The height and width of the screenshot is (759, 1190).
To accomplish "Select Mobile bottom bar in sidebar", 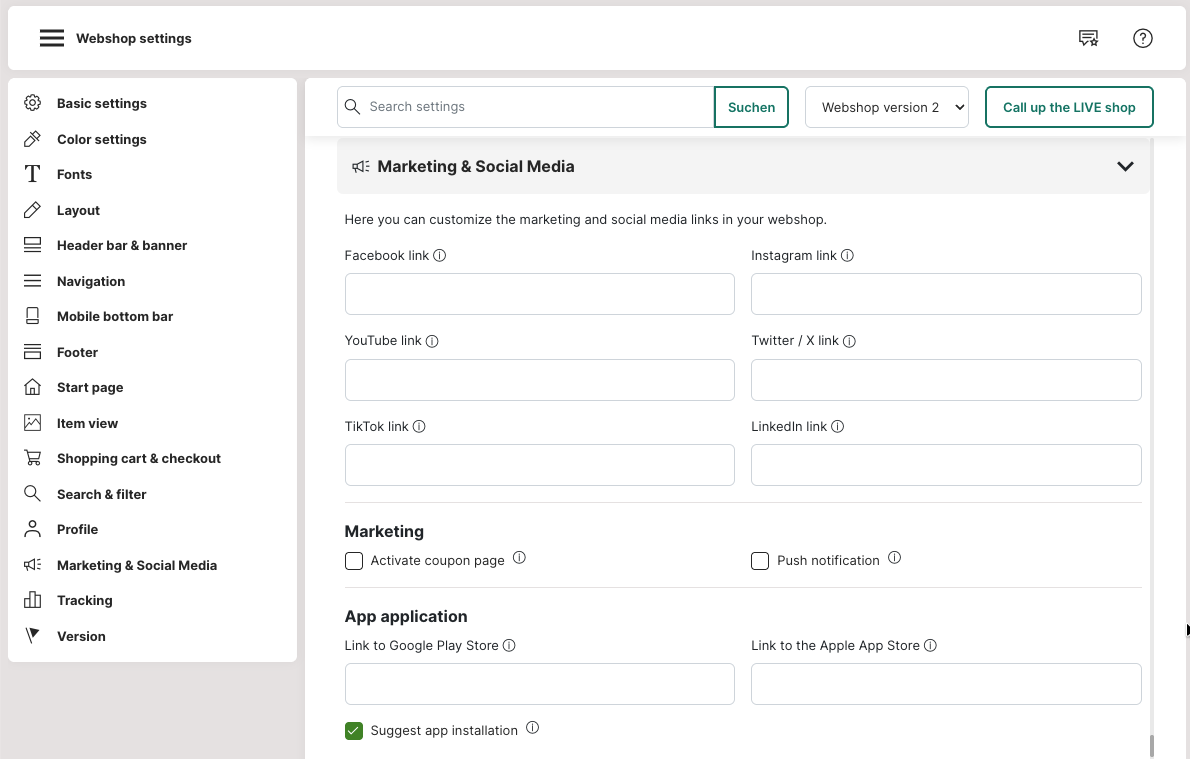I will point(115,316).
